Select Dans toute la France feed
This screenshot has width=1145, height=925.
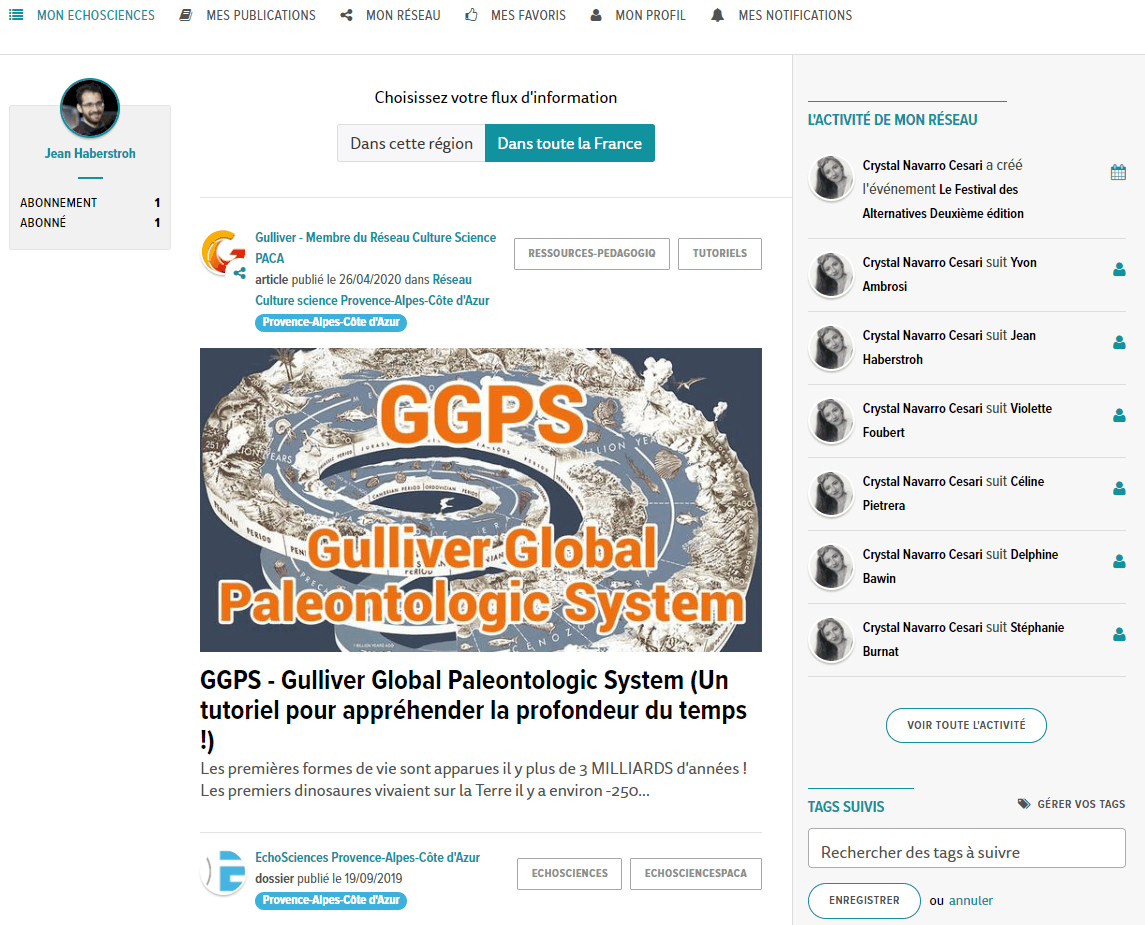pos(570,143)
